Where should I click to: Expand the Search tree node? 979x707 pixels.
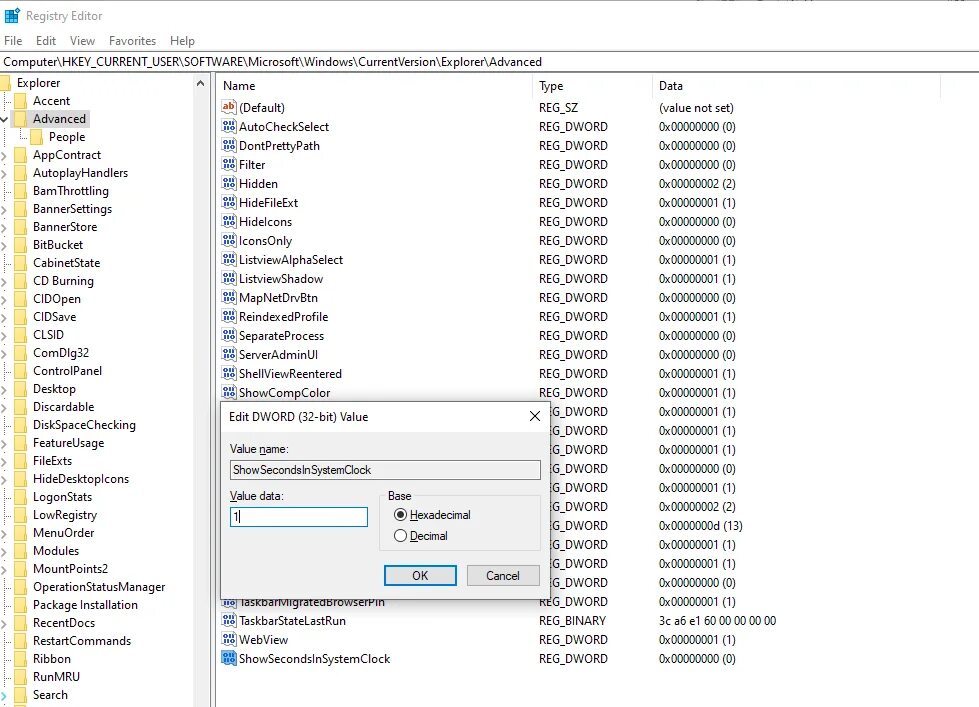4,696
